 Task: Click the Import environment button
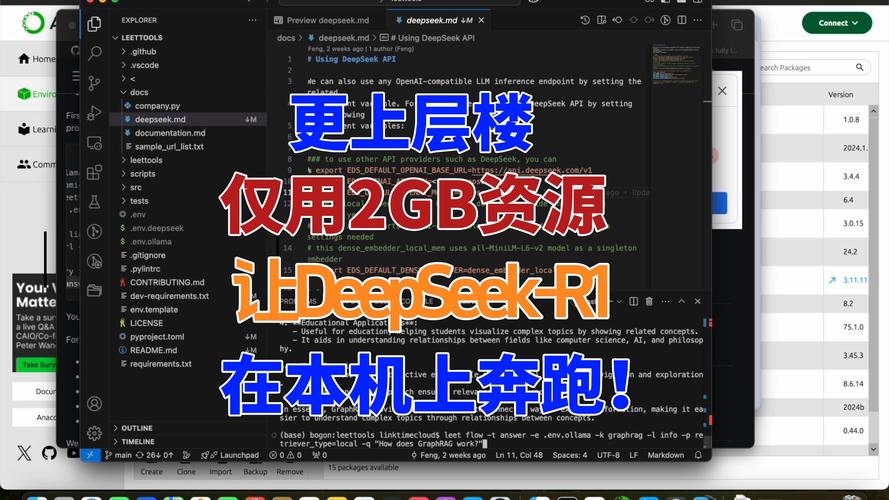click(x=221, y=472)
